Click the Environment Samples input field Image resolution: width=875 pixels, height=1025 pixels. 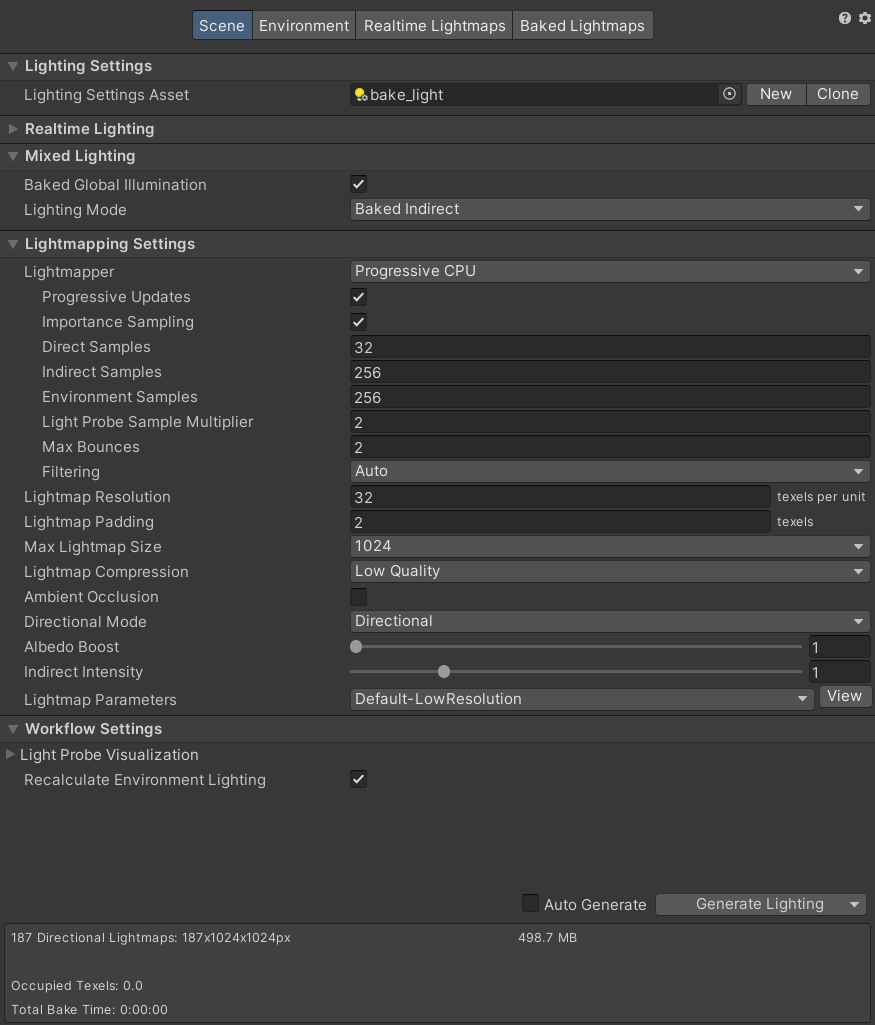click(x=610, y=397)
